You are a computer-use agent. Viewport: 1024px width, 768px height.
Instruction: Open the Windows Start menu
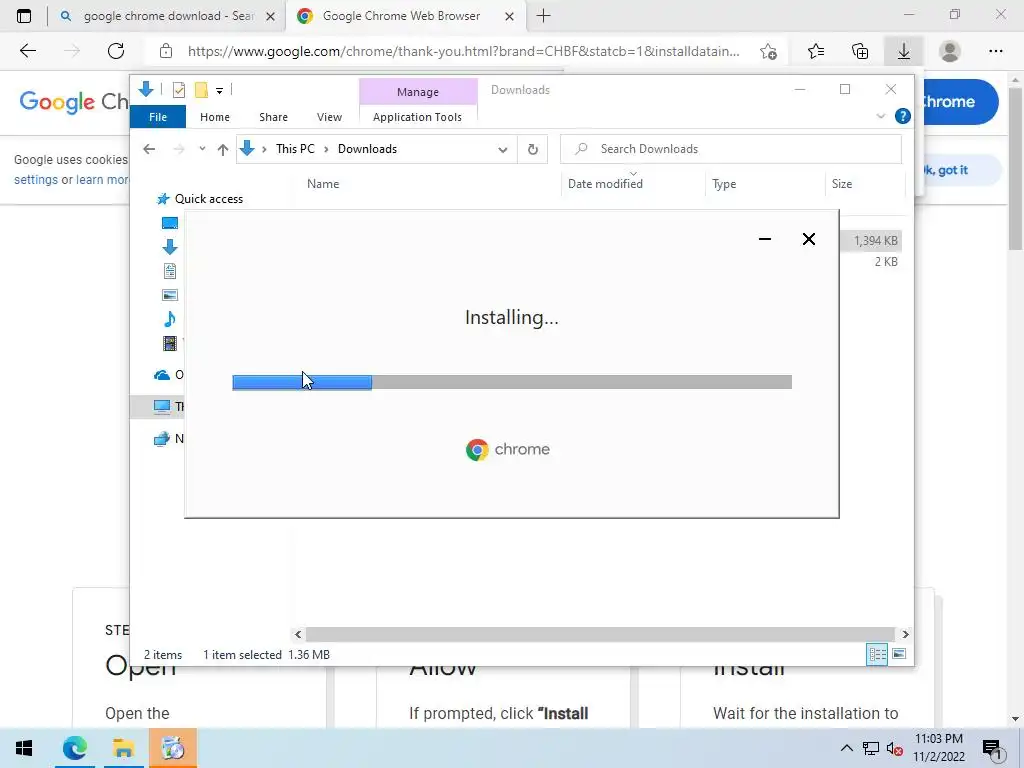24,748
